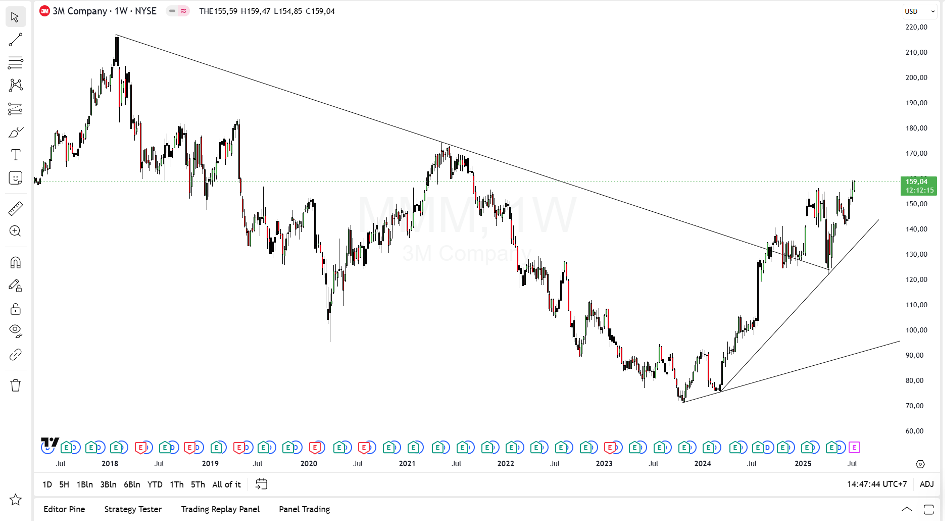Screen dimensions: 946x522
Task: Expand bottom panel with chevron up
Action: (x=906, y=509)
